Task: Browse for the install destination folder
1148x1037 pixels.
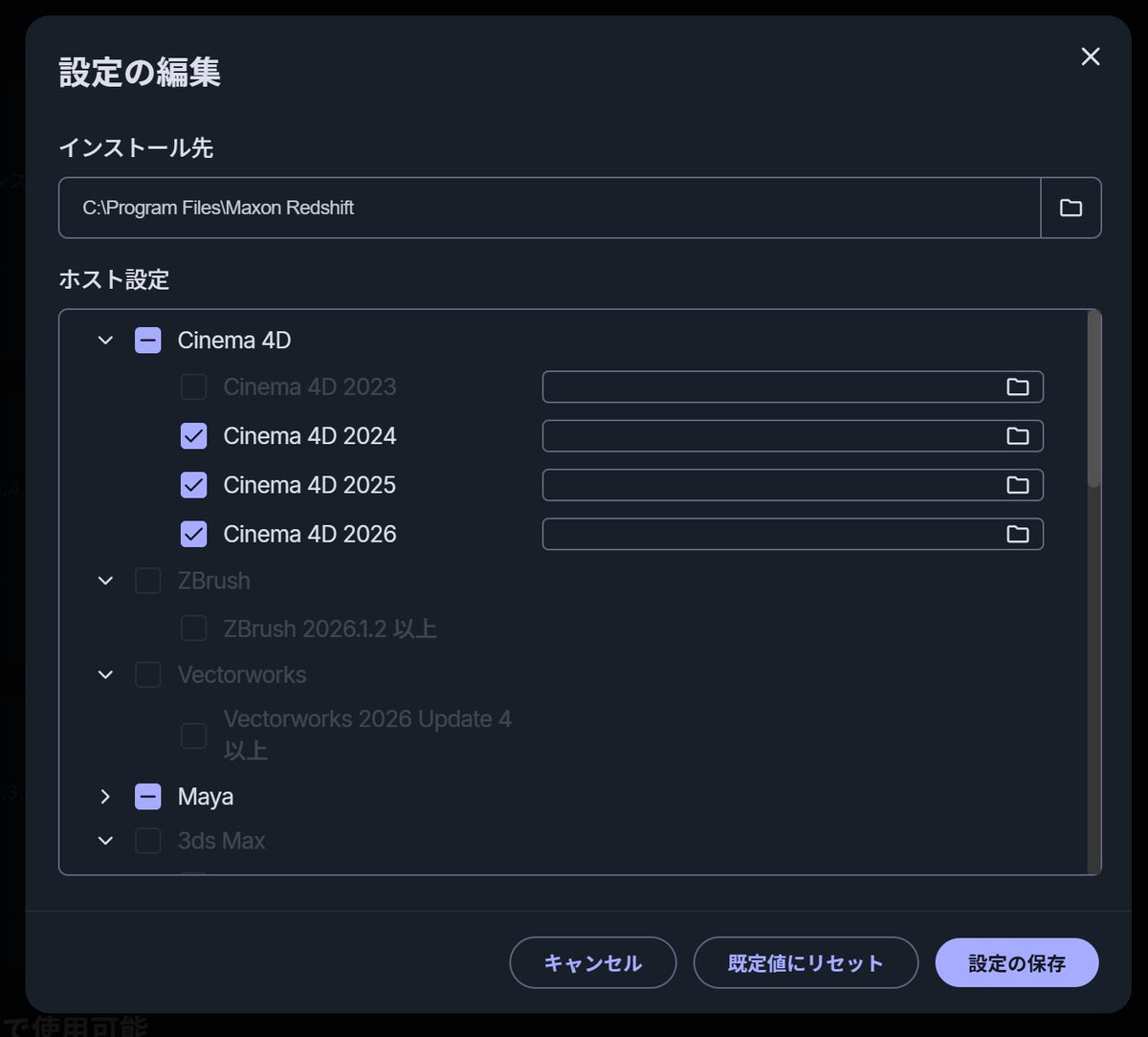Action: coord(1071,208)
